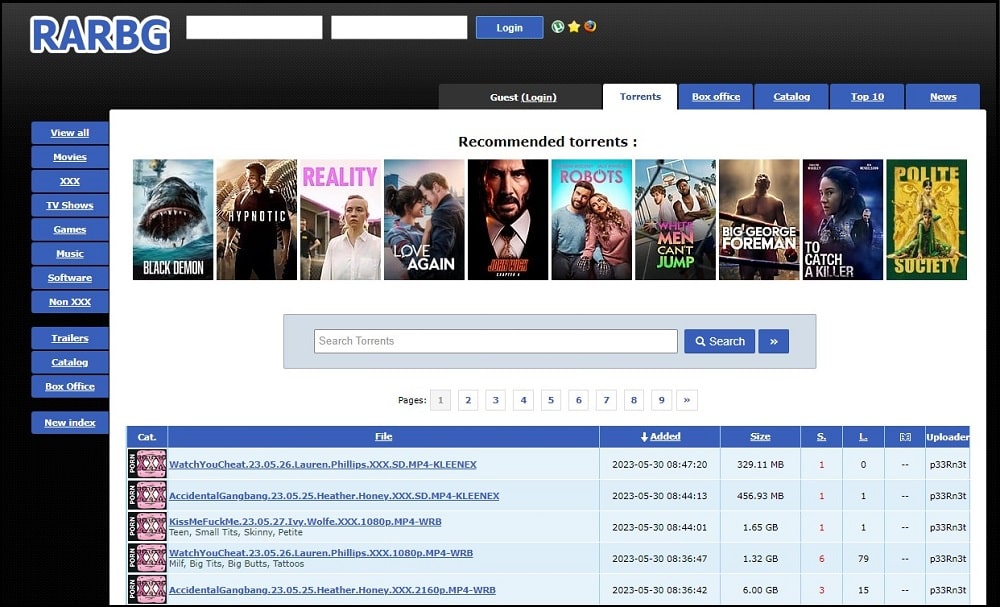This screenshot has width=1000, height=607.
Task: Open the White Men Can't Jump poster
Action: tap(675, 219)
